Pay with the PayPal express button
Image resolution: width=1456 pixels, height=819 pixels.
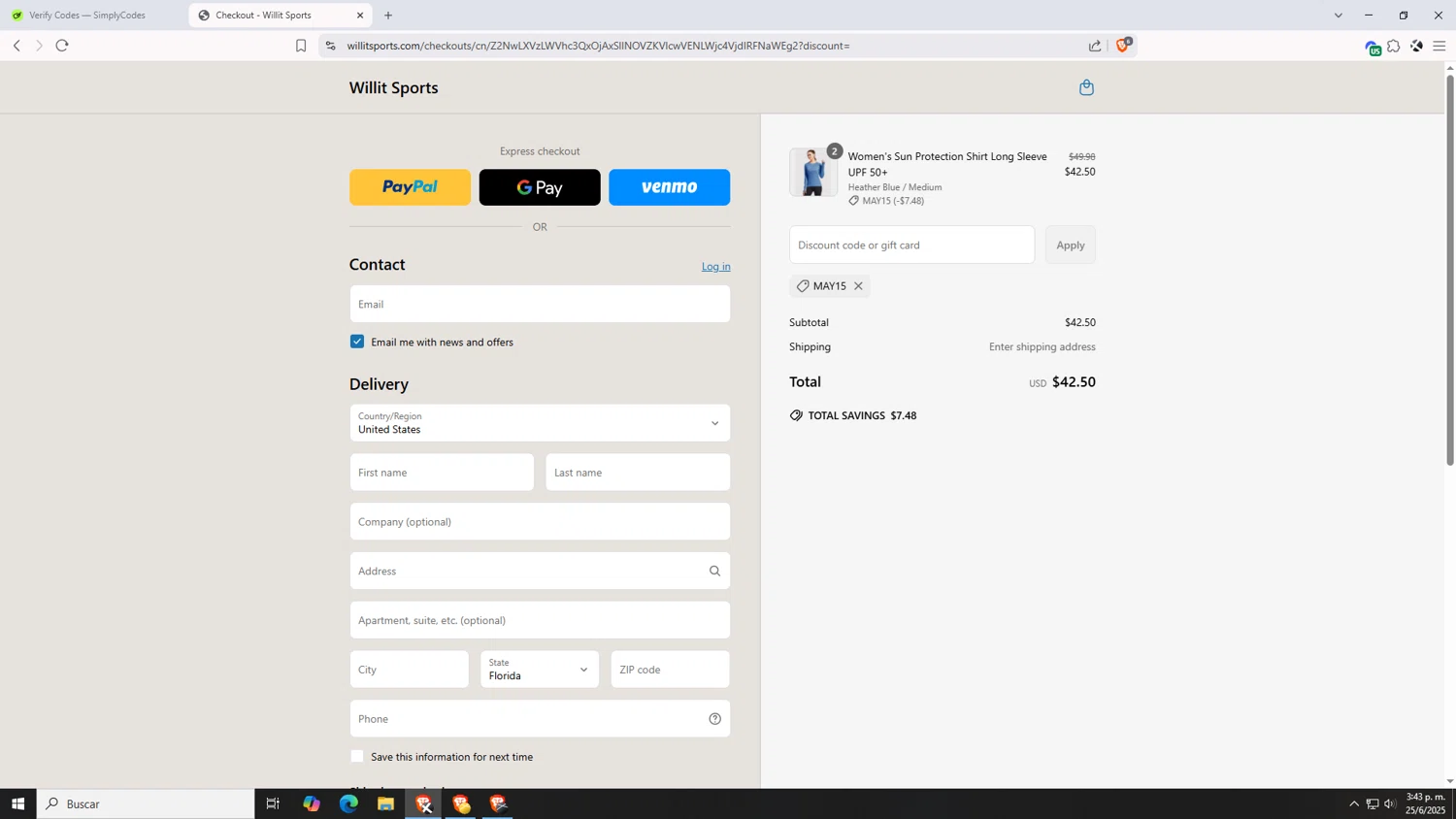click(x=410, y=187)
